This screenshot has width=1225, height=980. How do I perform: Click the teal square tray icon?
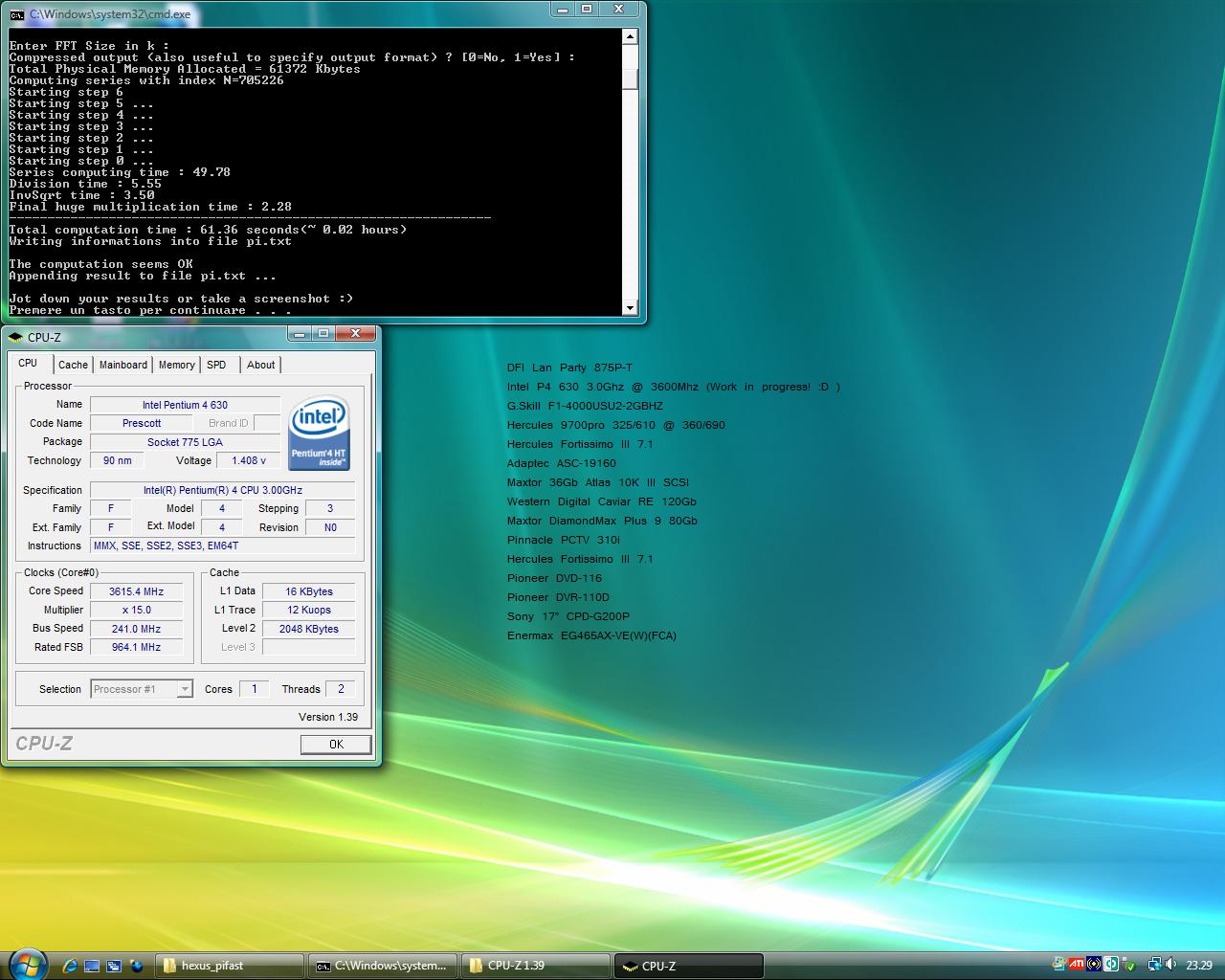pos(1111,964)
